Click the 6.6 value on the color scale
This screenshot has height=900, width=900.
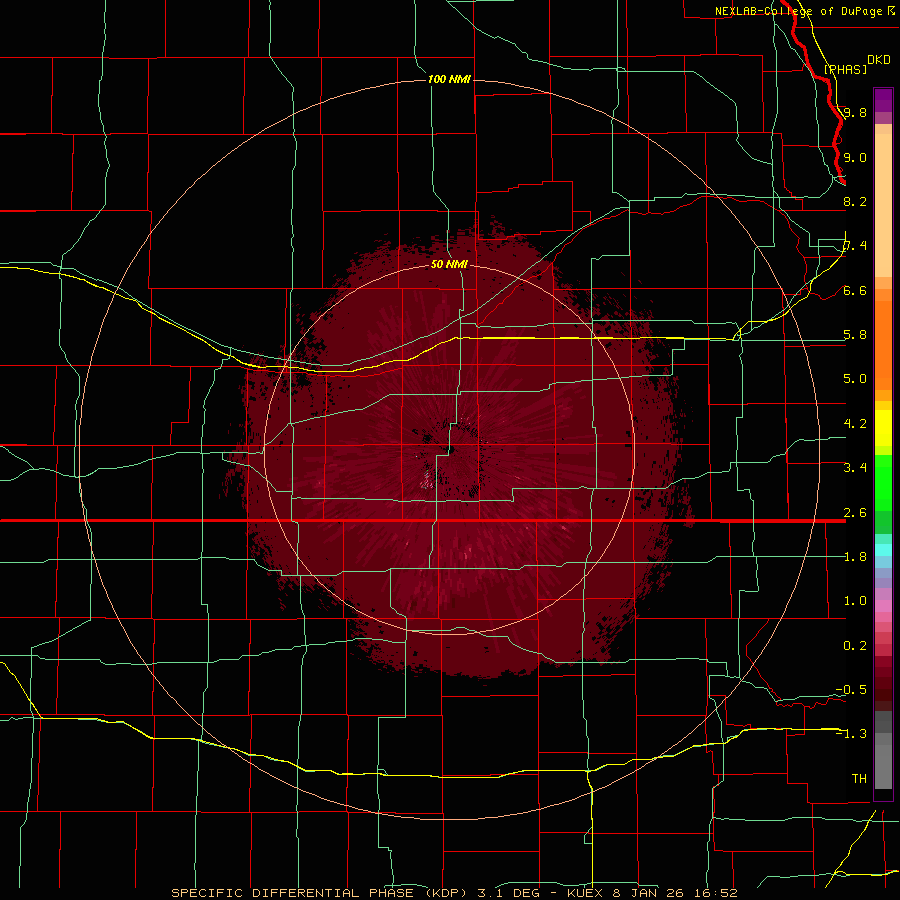pyautogui.click(x=855, y=290)
